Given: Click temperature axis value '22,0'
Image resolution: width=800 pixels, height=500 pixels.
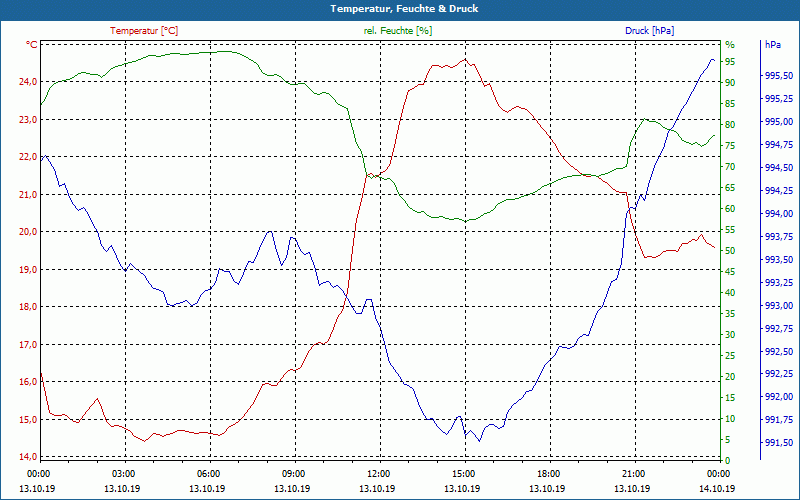Looking at the screenshot, I should tap(29, 157).
